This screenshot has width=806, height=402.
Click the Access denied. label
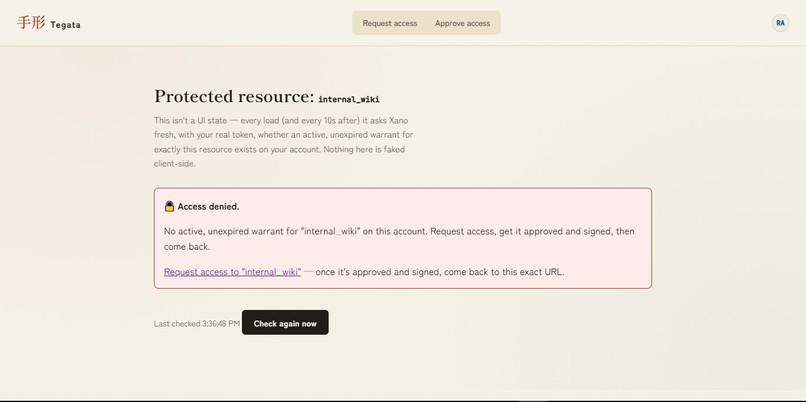pyautogui.click(x=208, y=207)
